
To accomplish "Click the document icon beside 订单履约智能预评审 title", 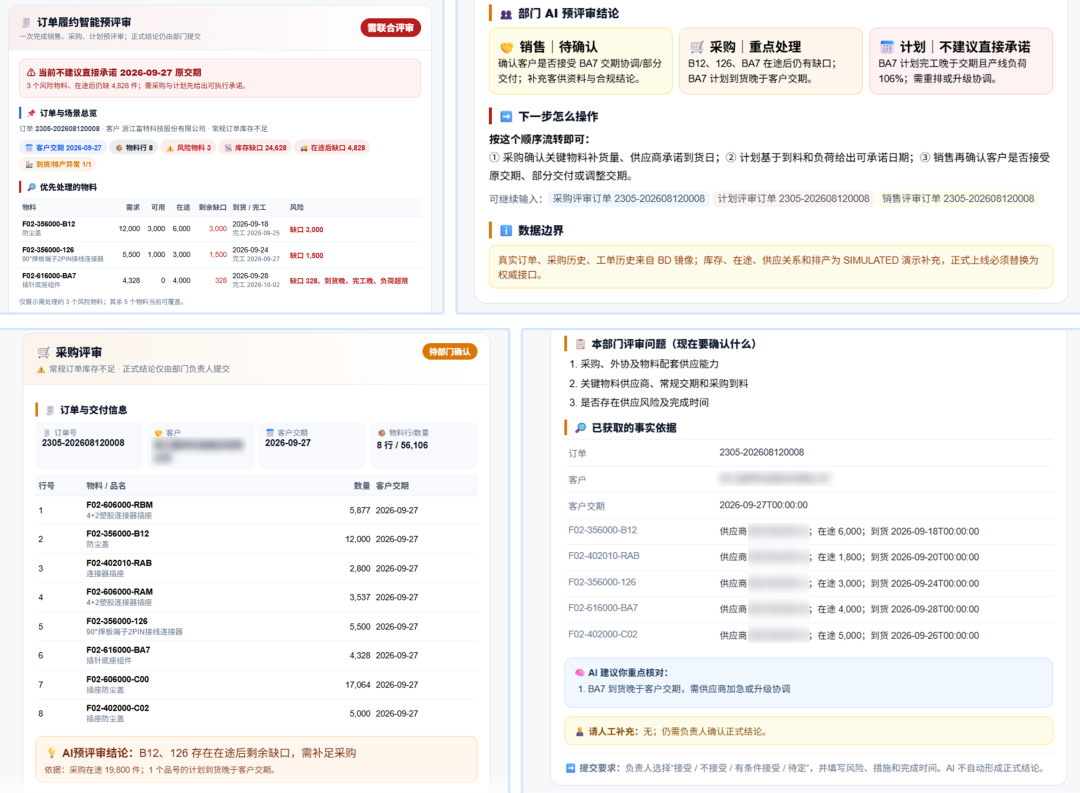I will pos(25,23).
